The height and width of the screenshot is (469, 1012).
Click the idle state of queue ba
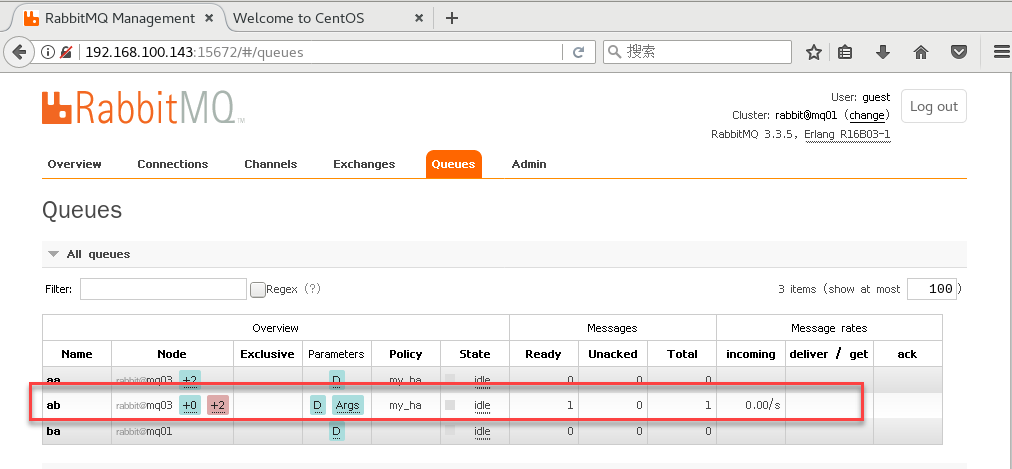482,432
